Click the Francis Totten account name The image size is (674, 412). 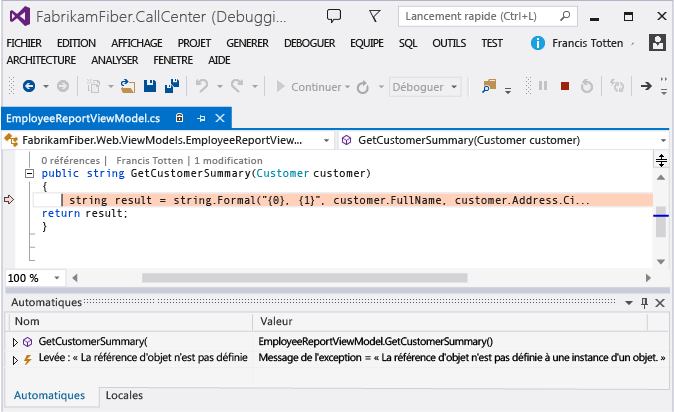(588, 43)
